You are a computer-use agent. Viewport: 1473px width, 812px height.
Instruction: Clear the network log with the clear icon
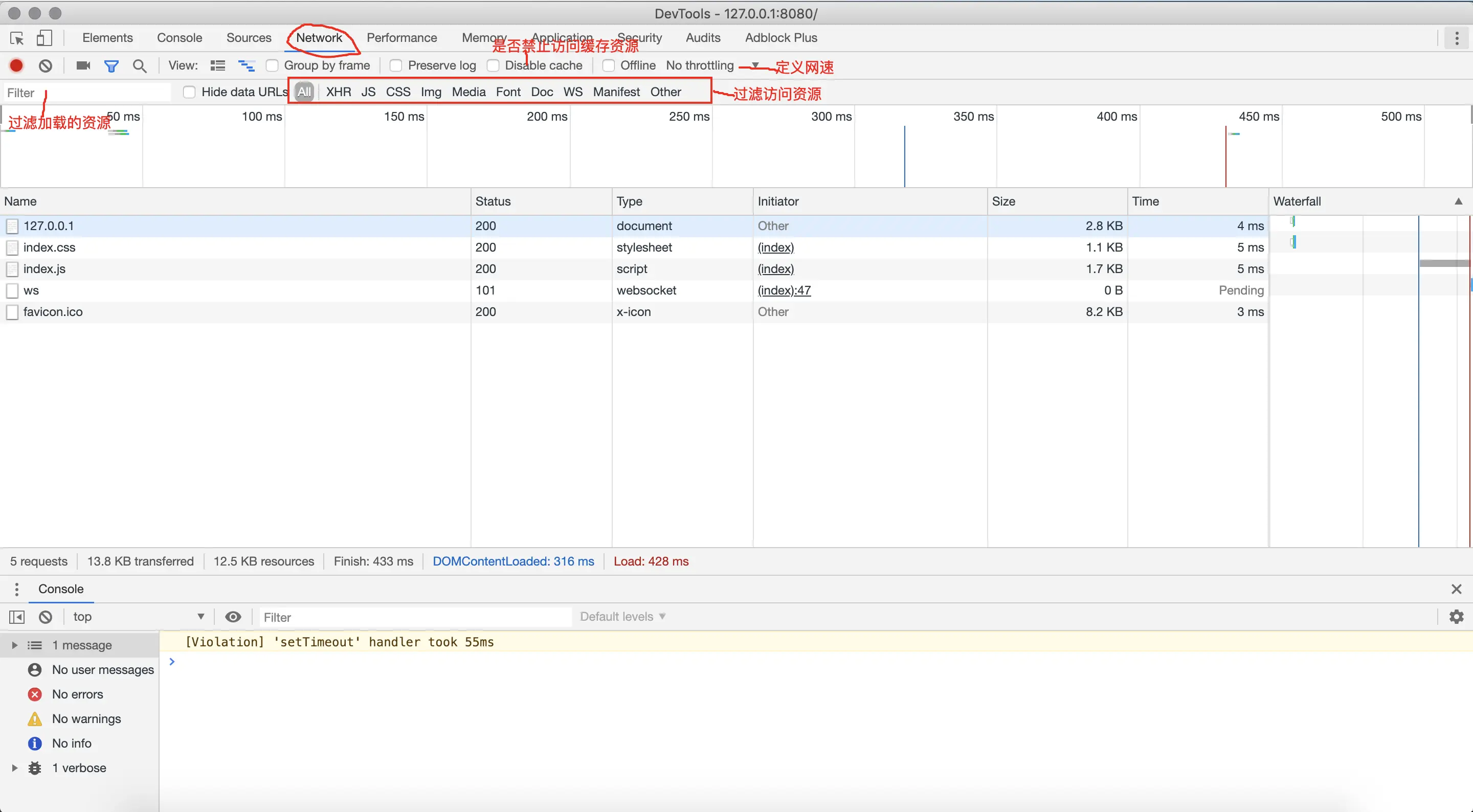[x=46, y=66]
